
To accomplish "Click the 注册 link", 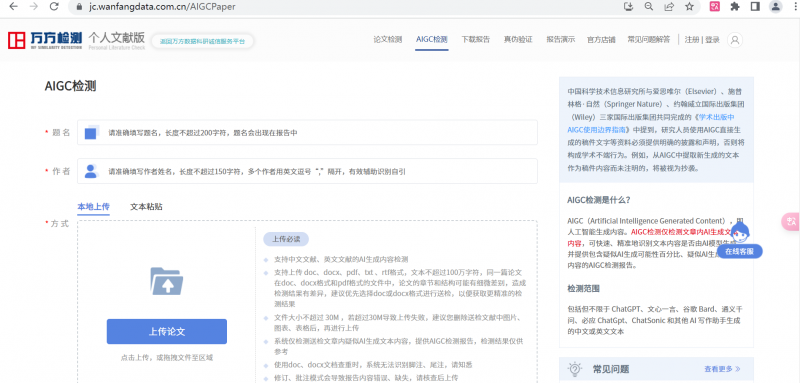I will tap(692, 40).
